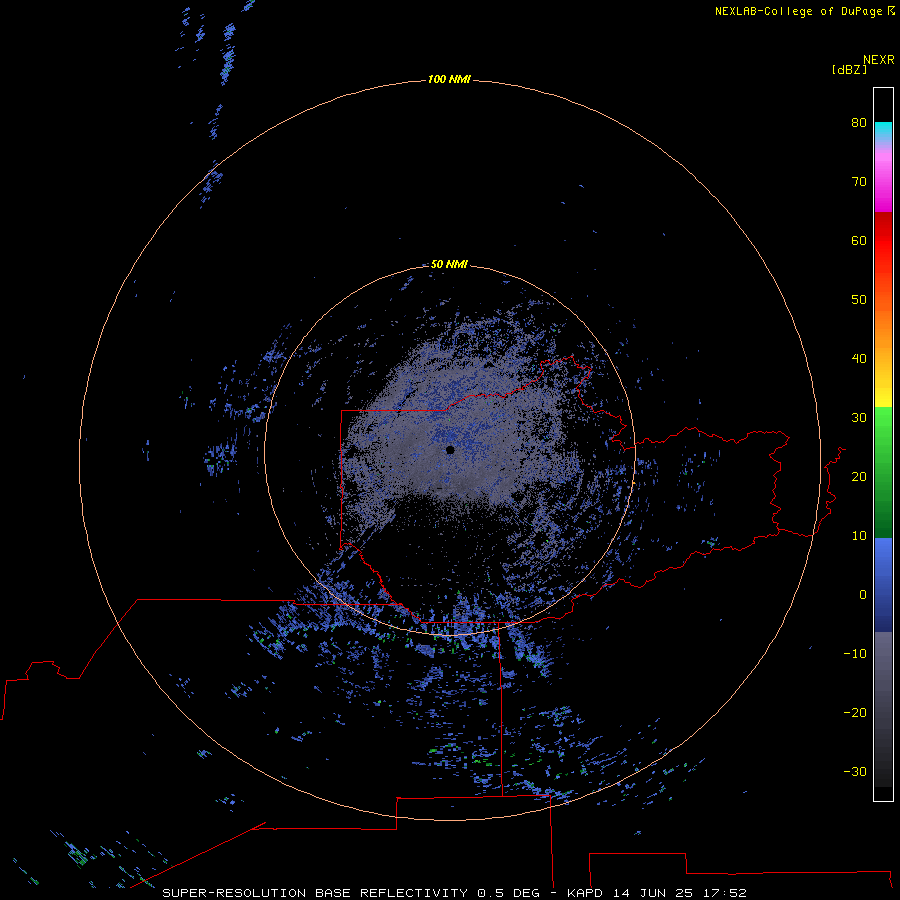Click the -20 value on the dBZ scale
This screenshot has height=900, width=900.
(855, 712)
